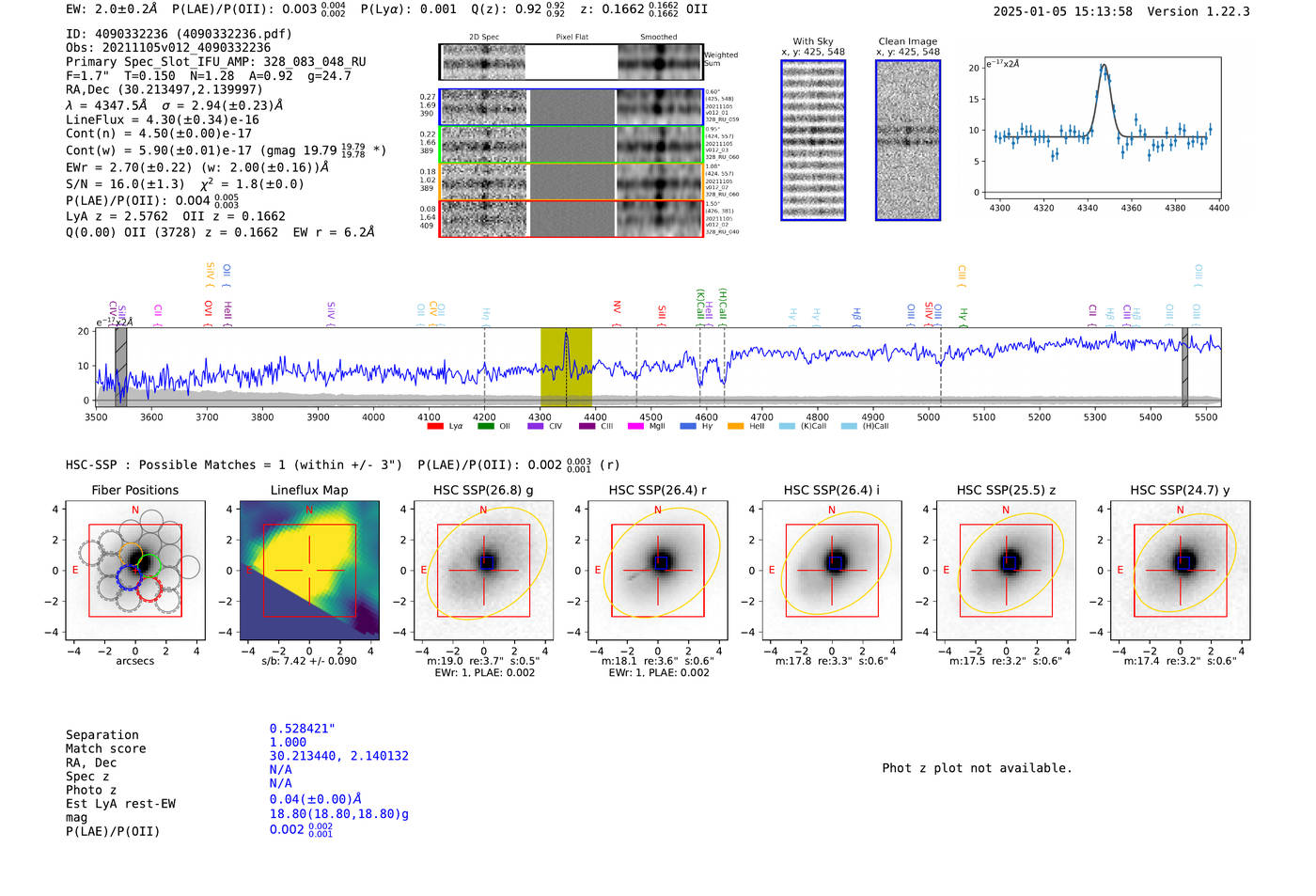Select the HSC SSP(25.5) z cutout

tap(1006, 571)
